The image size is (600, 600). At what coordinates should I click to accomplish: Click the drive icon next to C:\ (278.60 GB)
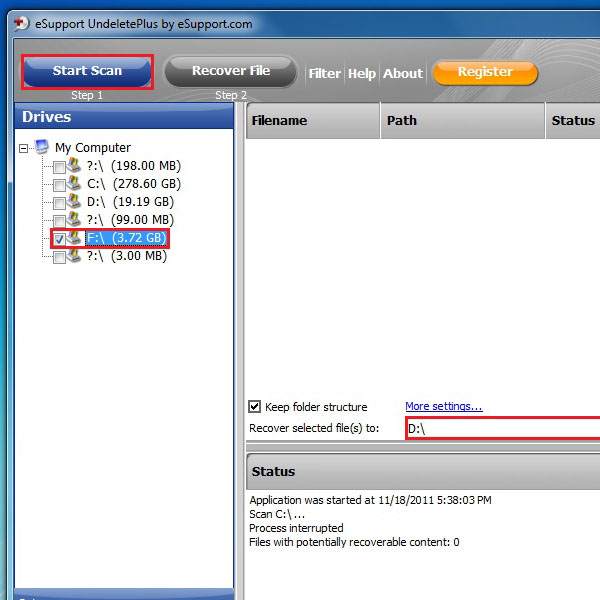[74, 183]
